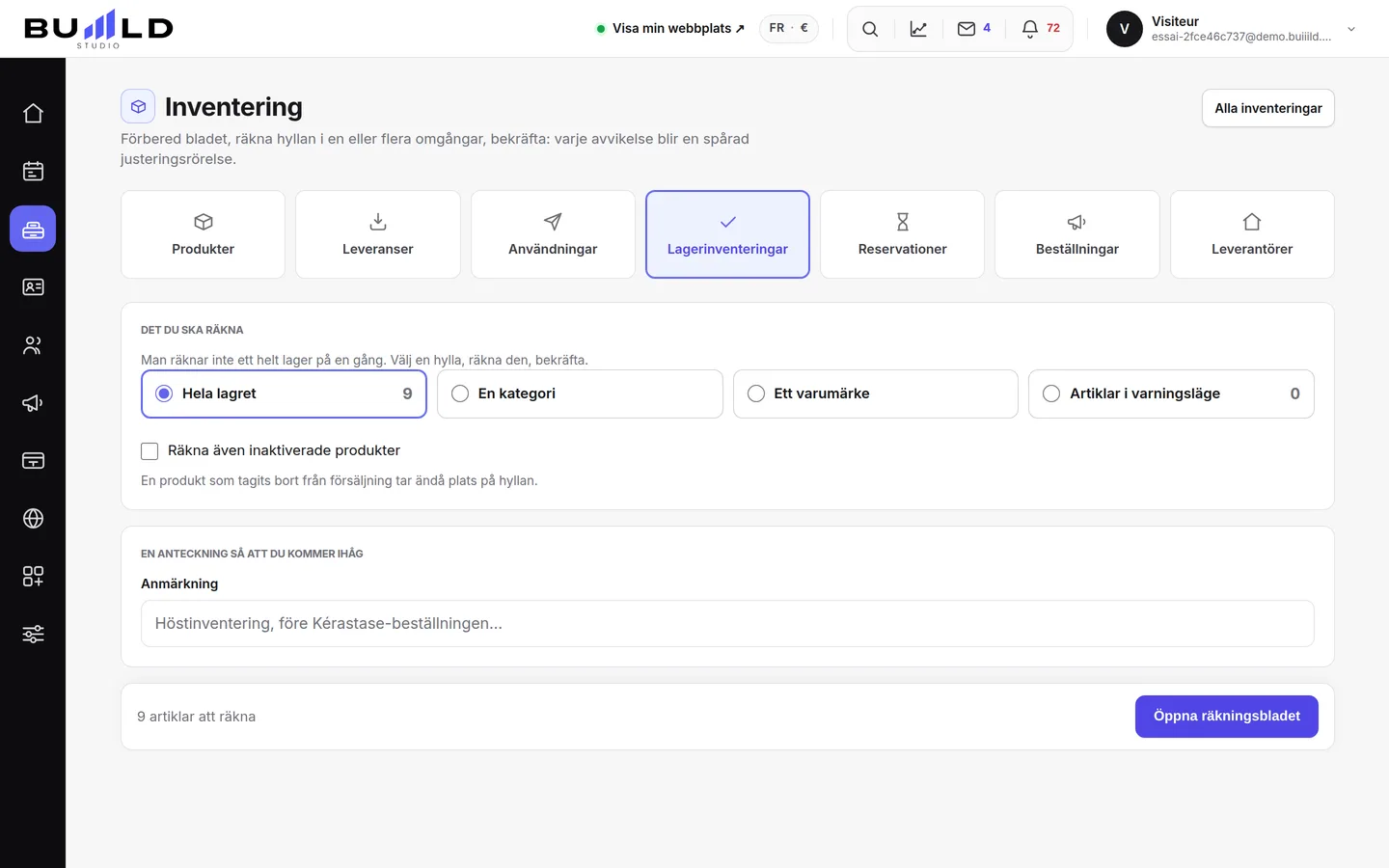Enable Räkna även inaktiverade produkter checkbox
The image size is (1389, 868).
[x=150, y=450]
